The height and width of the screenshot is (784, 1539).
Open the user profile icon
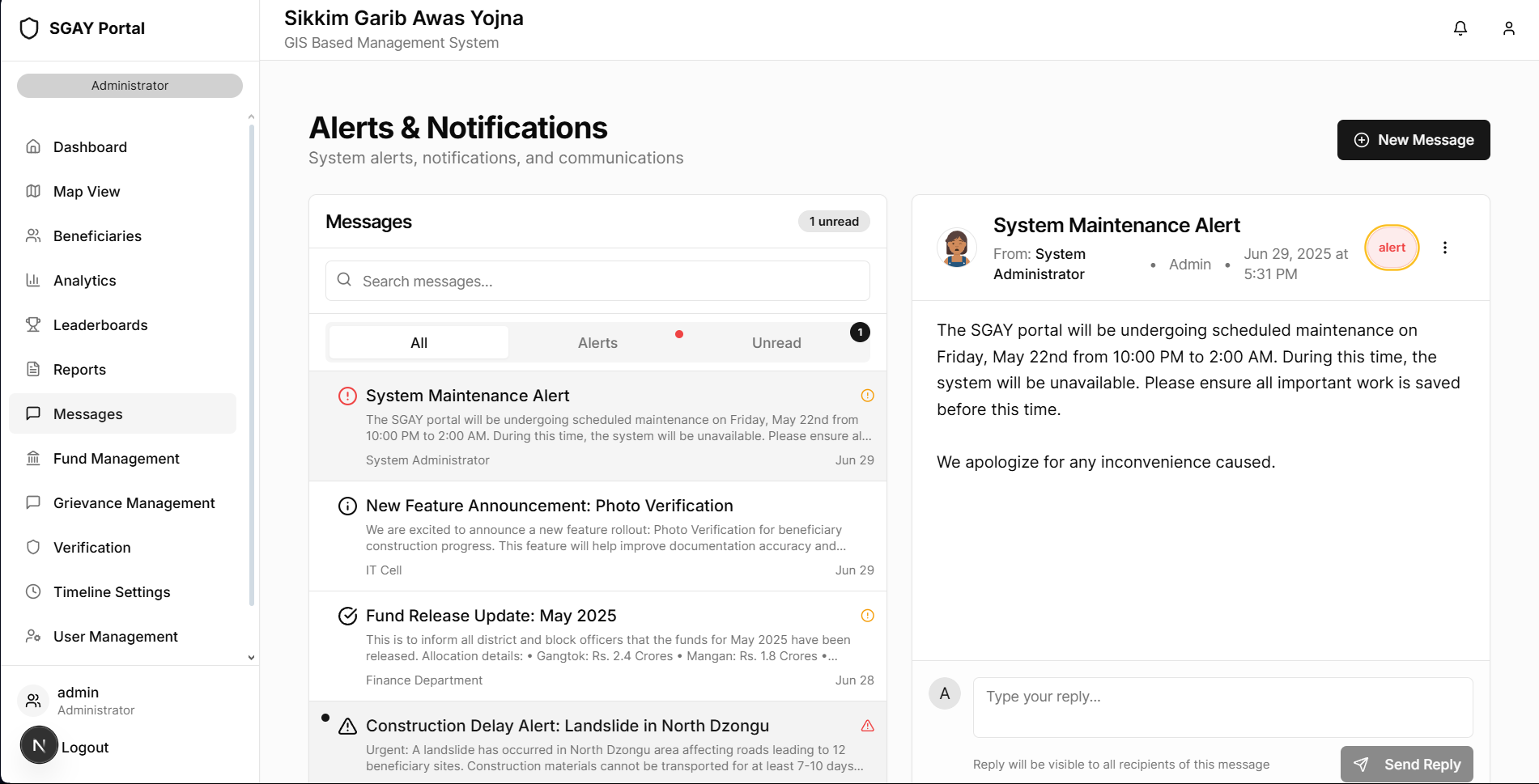coord(1508,28)
